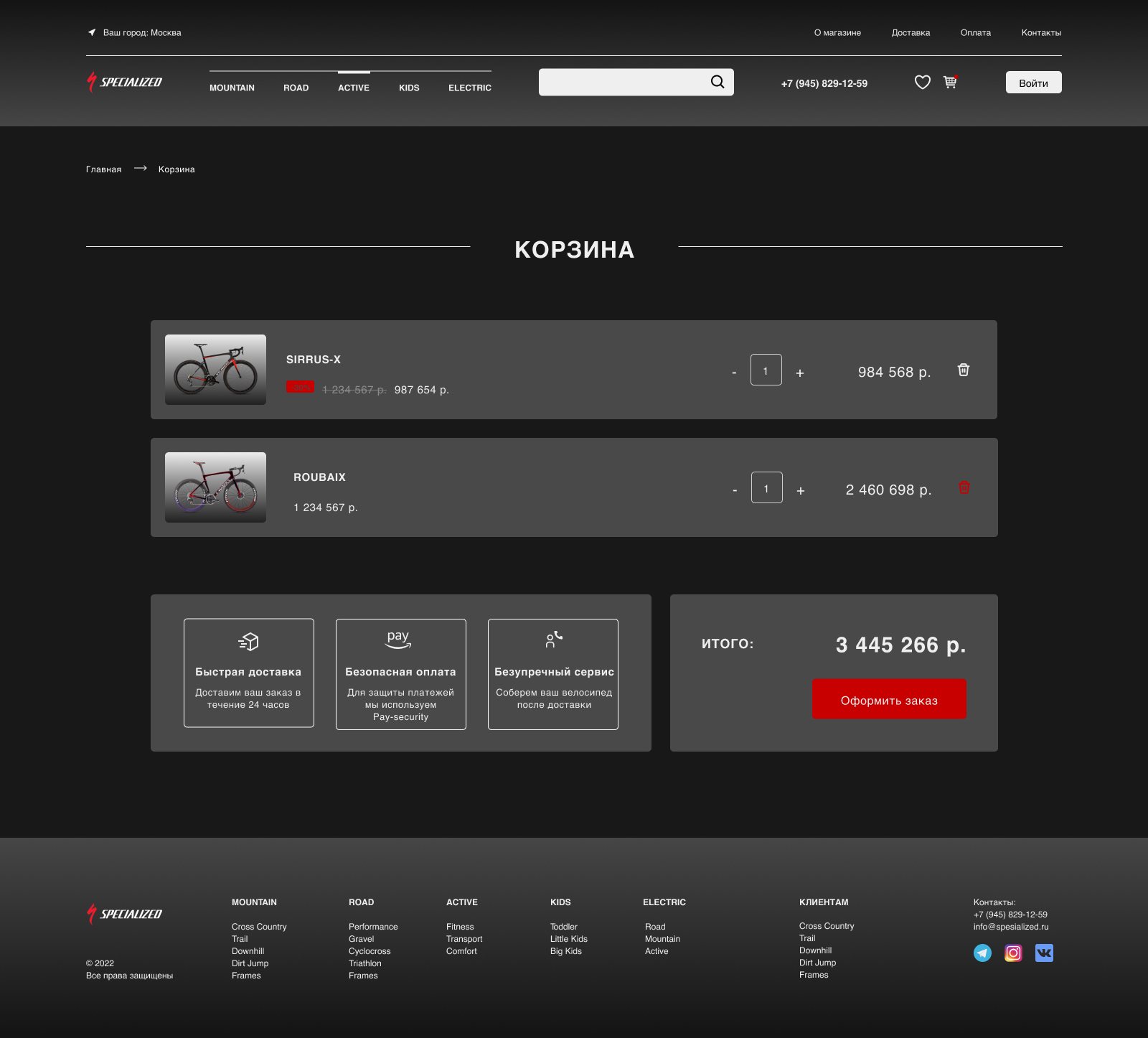This screenshot has width=1148, height=1038.
Task: Return to Главная via breadcrumb
Action: pyautogui.click(x=103, y=169)
